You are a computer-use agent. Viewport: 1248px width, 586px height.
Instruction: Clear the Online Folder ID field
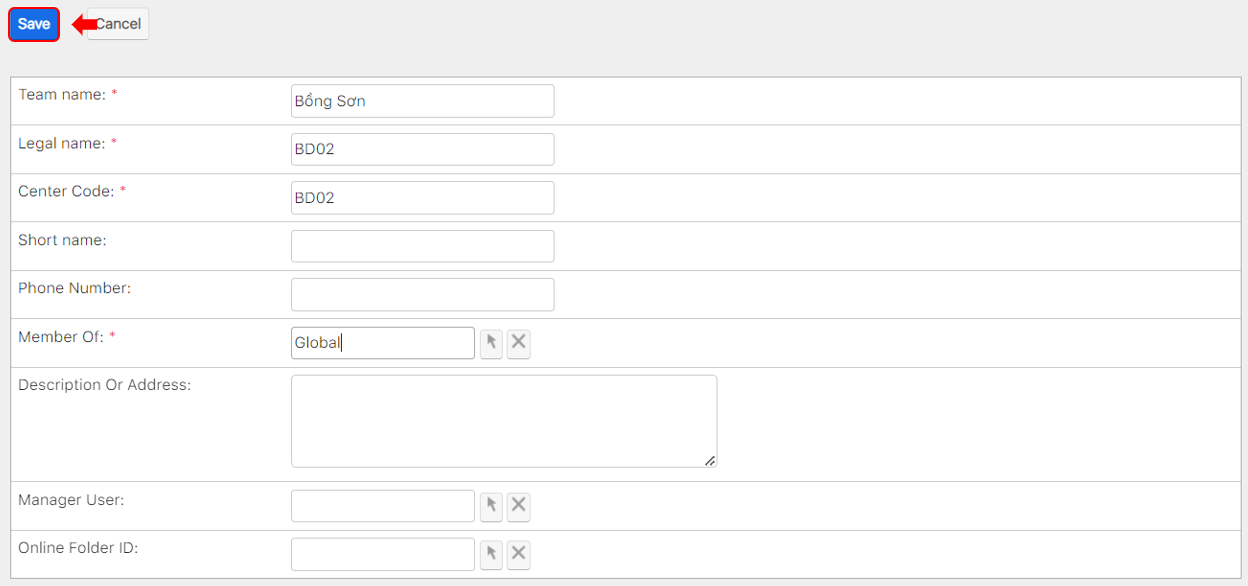(x=518, y=554)
